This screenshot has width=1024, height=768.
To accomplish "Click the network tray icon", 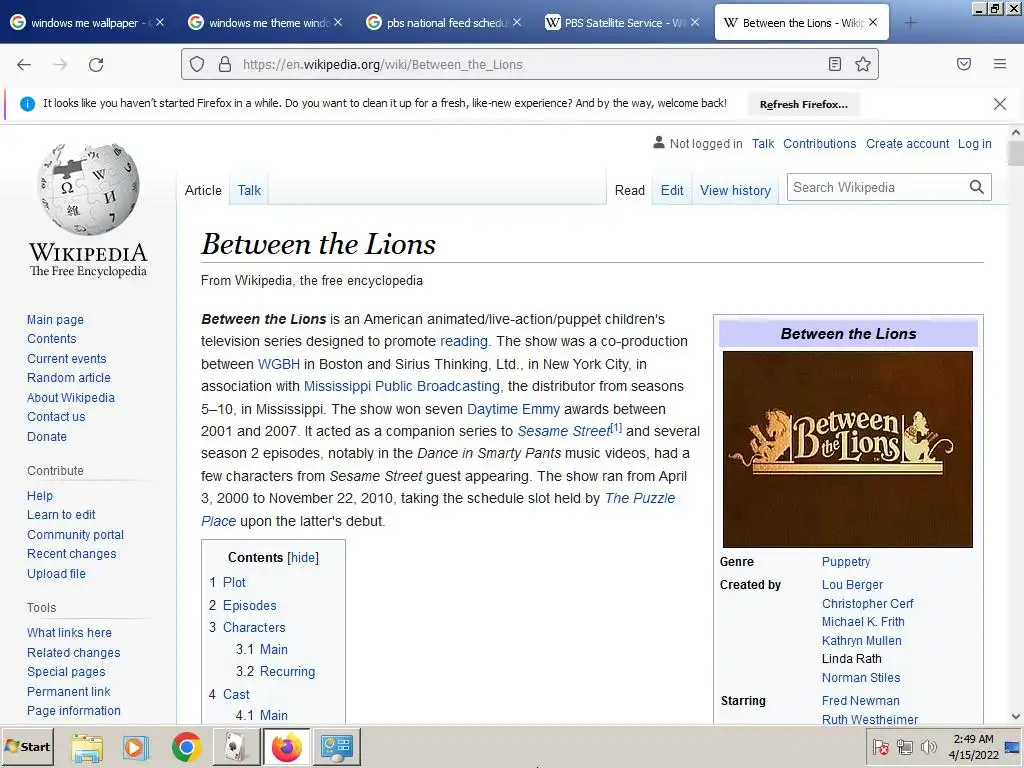I will (x=904, y=747).
